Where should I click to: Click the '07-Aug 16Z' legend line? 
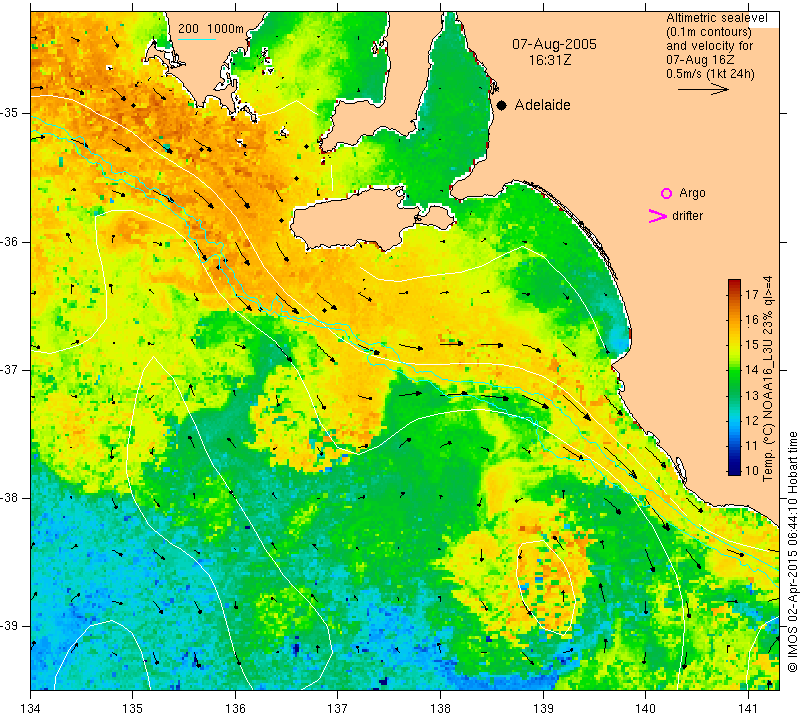pos(700,60)
